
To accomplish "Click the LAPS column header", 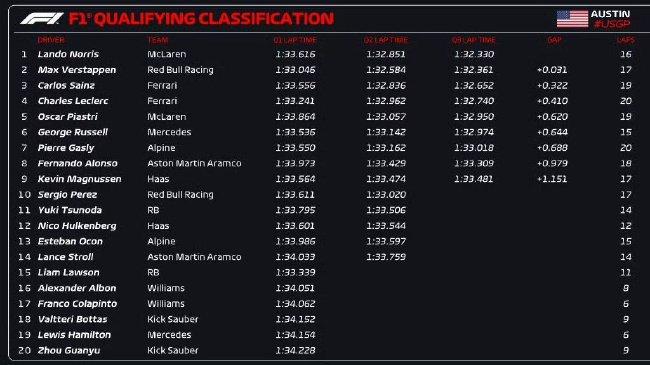I will tap(626, 40).
